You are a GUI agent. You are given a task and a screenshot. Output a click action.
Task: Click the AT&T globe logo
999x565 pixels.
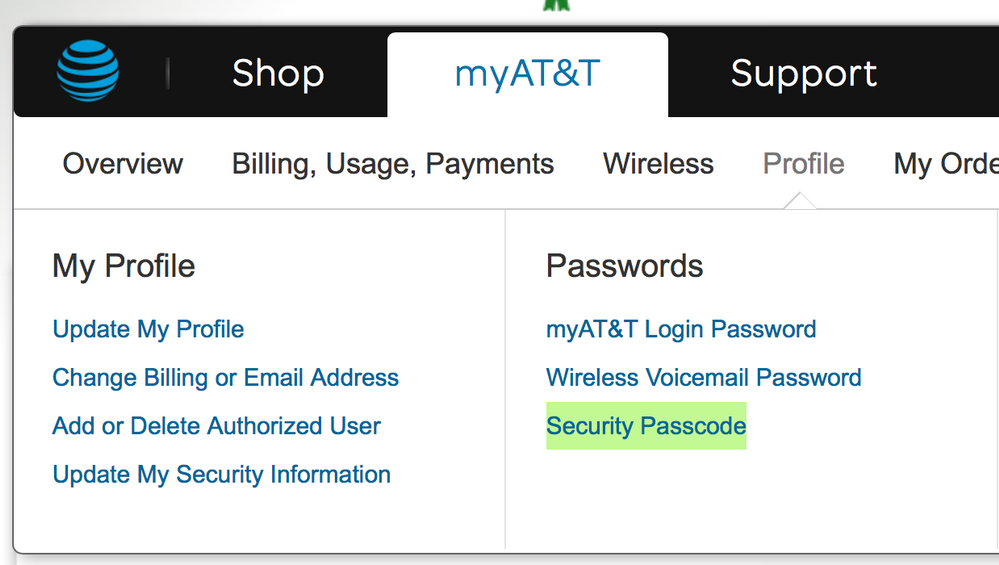click(x=88, y=72)
